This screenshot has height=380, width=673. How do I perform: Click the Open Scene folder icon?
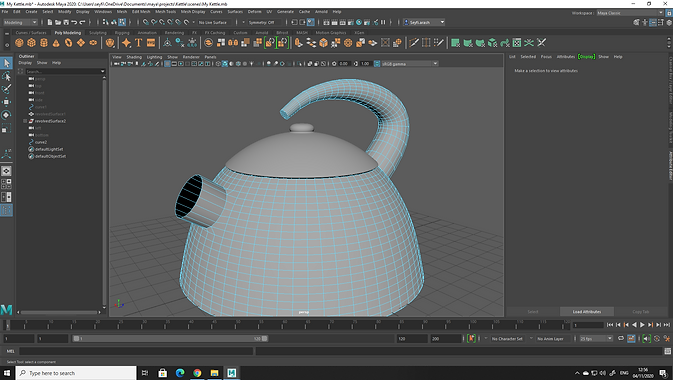pos(58,22)
